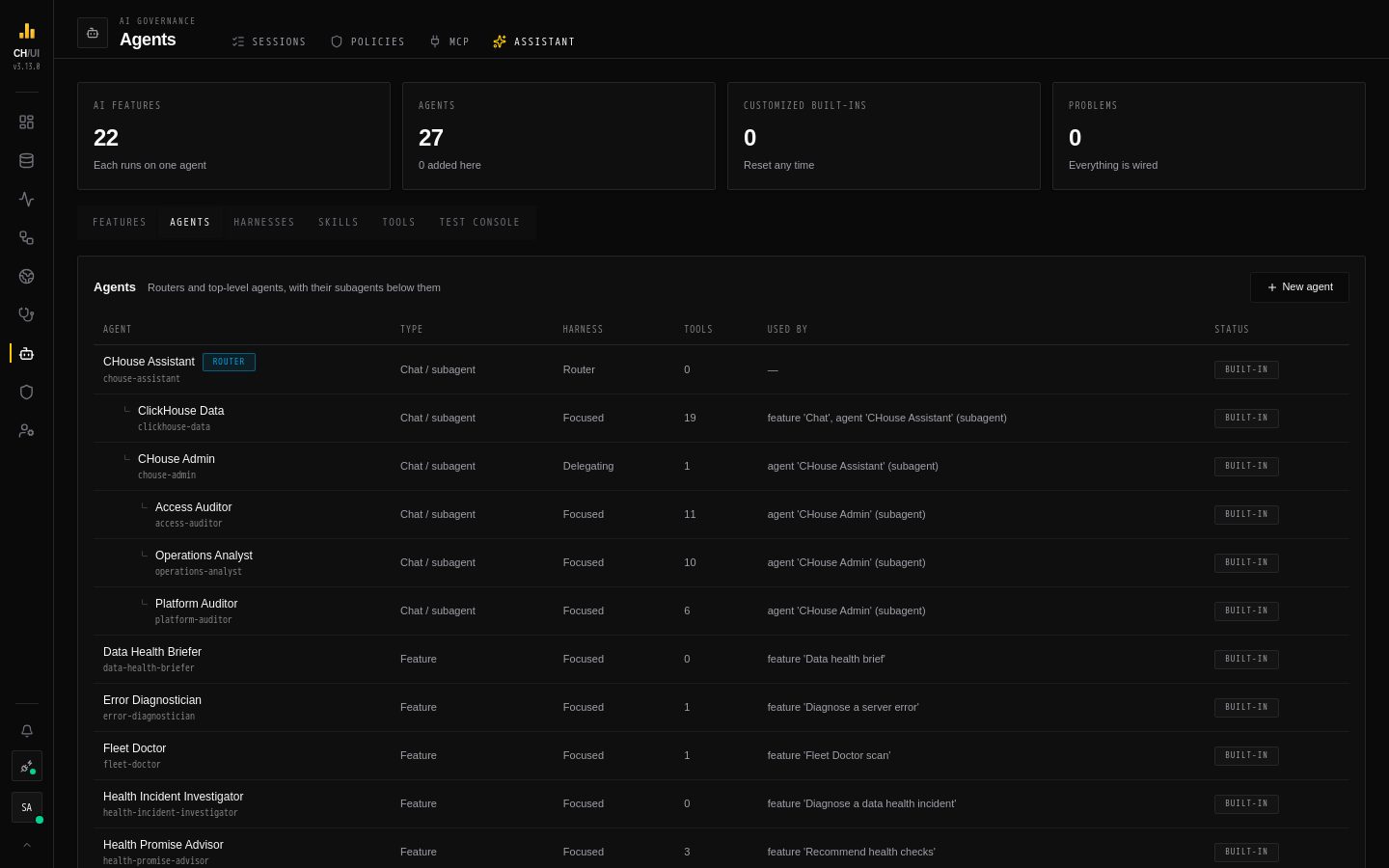The image size is (1389, 868).
Task: Select the robot agents icon in sidebar
Action: (x=26, y=354)
